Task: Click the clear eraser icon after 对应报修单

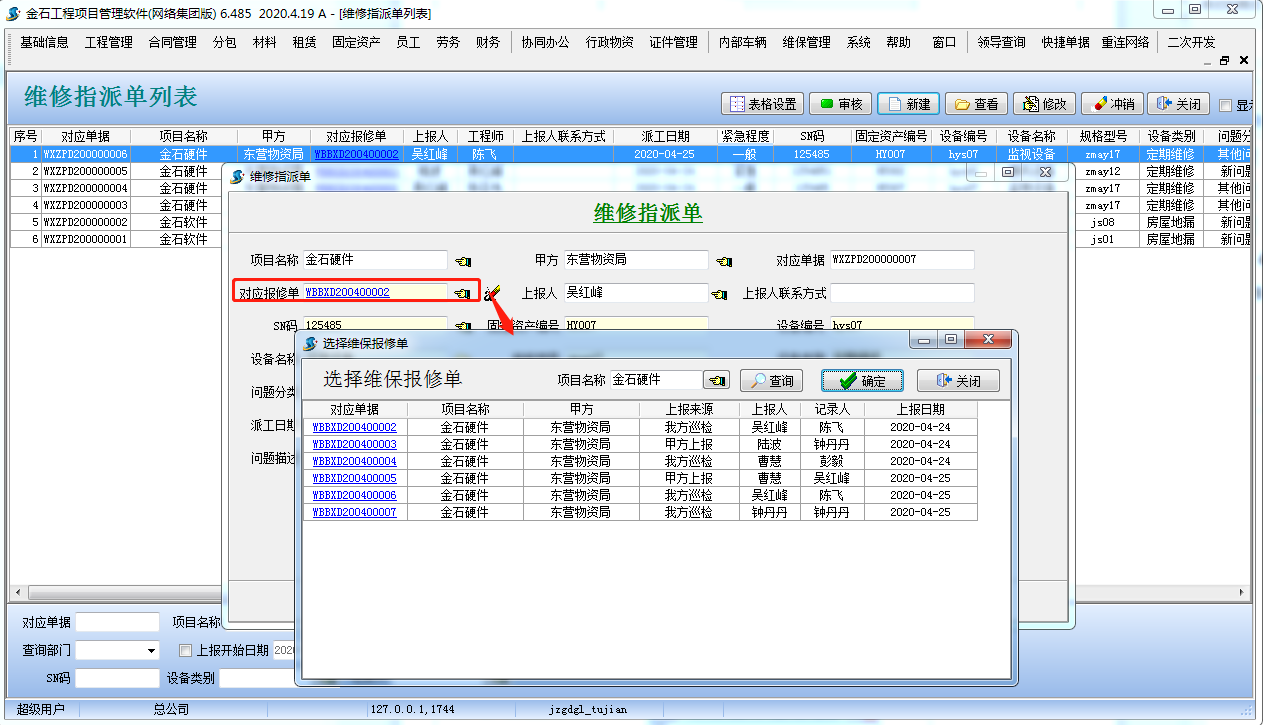Action: click(x=492, y=293)
